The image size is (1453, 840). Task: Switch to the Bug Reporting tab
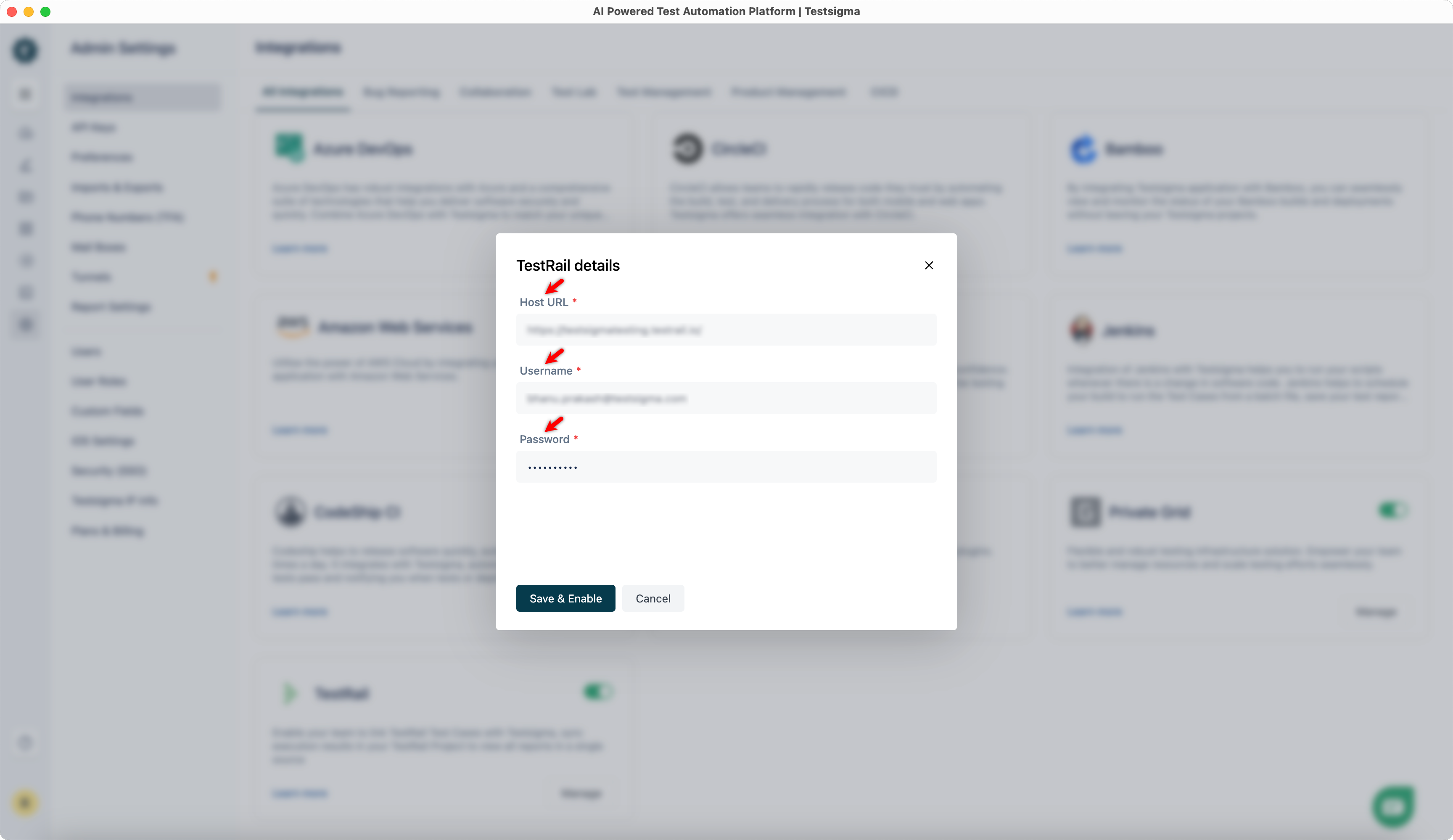[402, 92]
